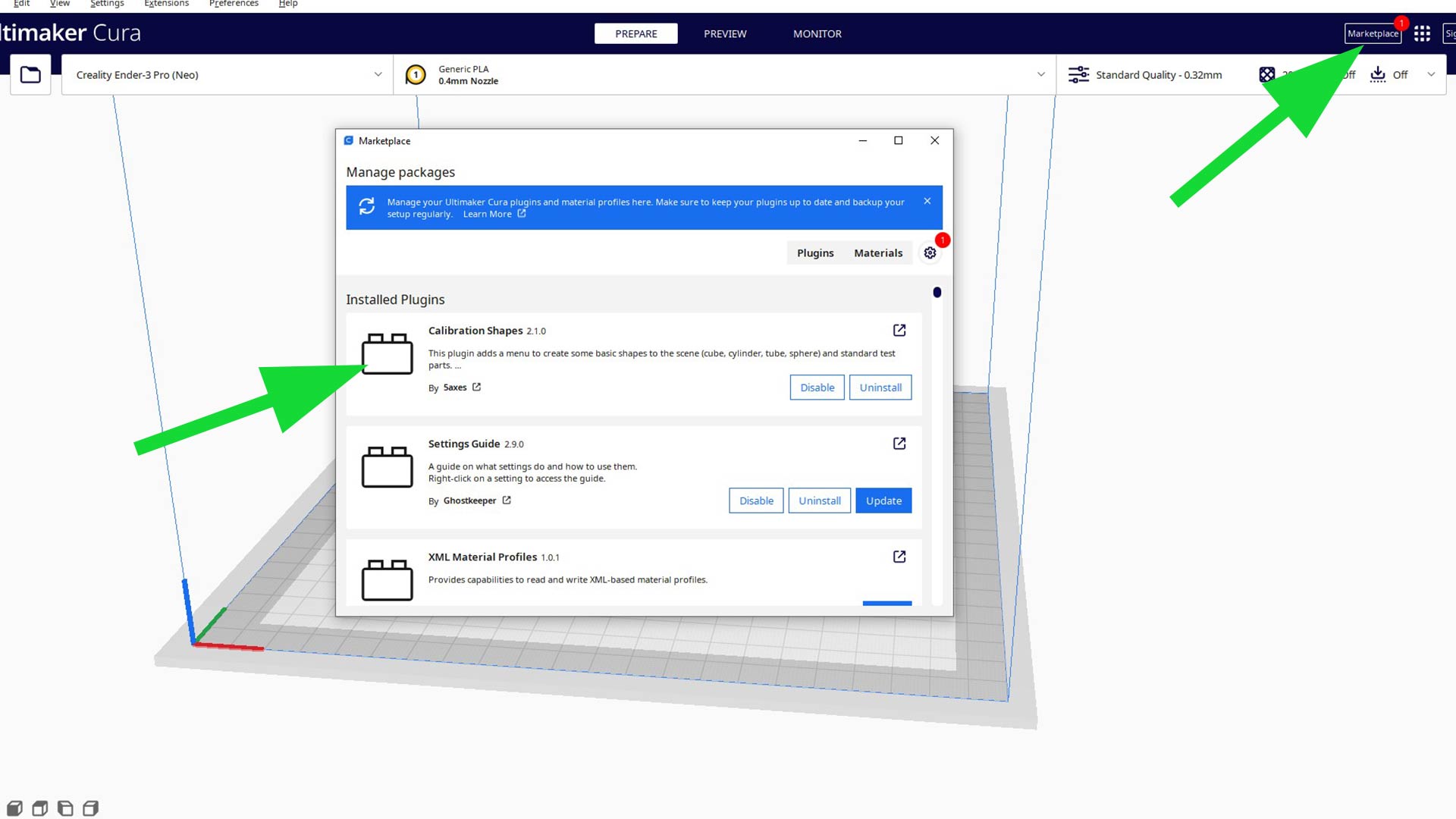Image resolution: width=1456 pixels, height=819 pixels.
Task: Open the Settings menu
Action: [x=107, y=4]
